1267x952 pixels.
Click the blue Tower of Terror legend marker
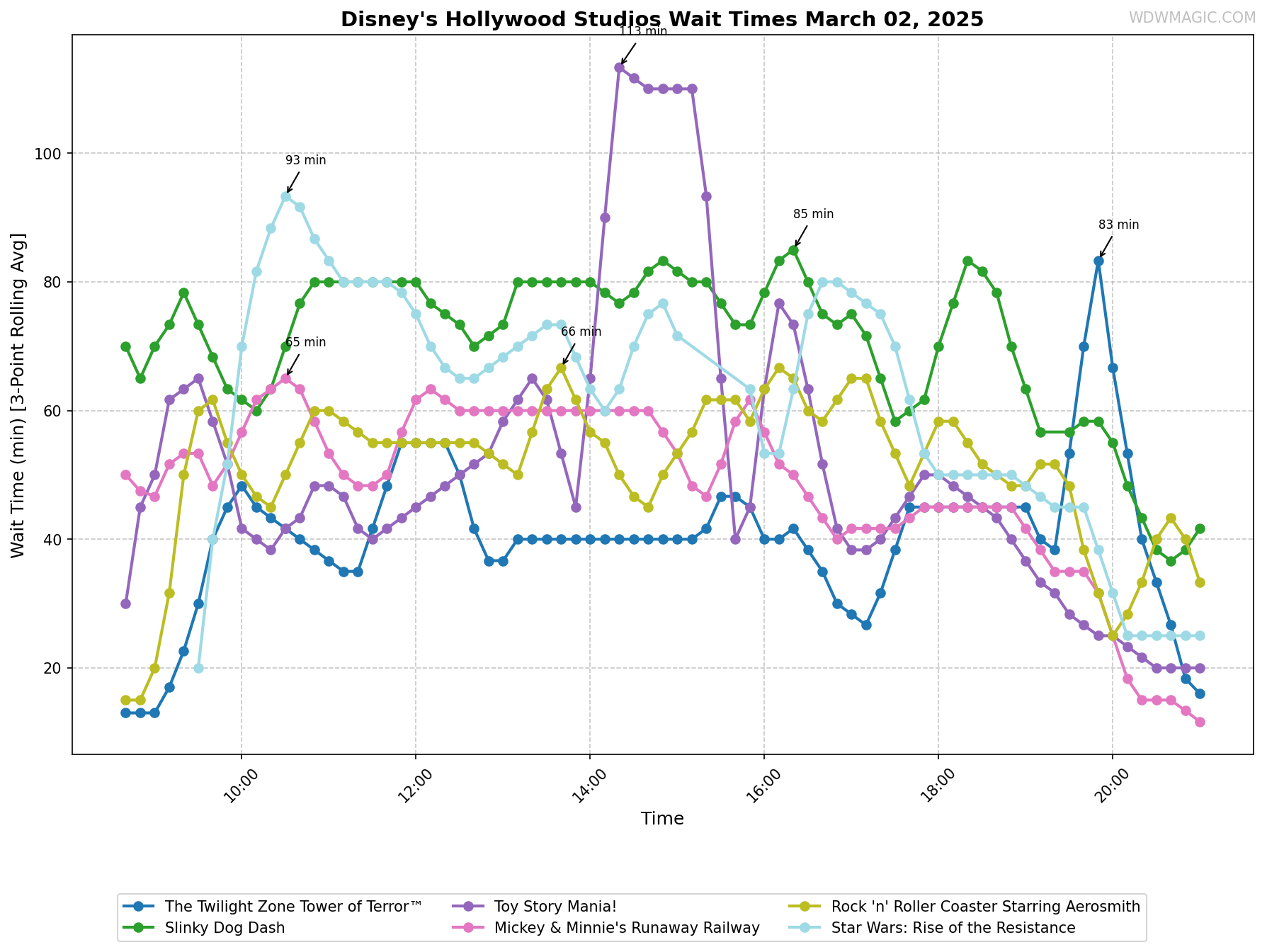(139, 907)
